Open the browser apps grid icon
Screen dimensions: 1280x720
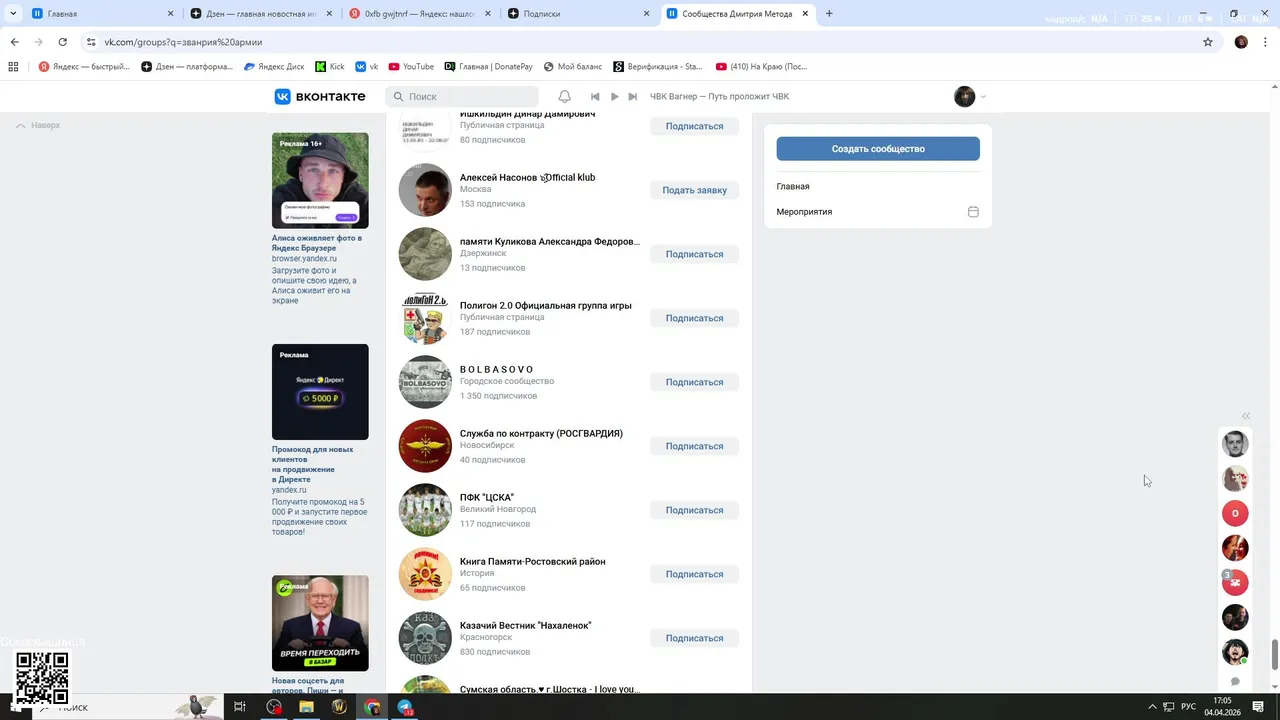(13, 67)
